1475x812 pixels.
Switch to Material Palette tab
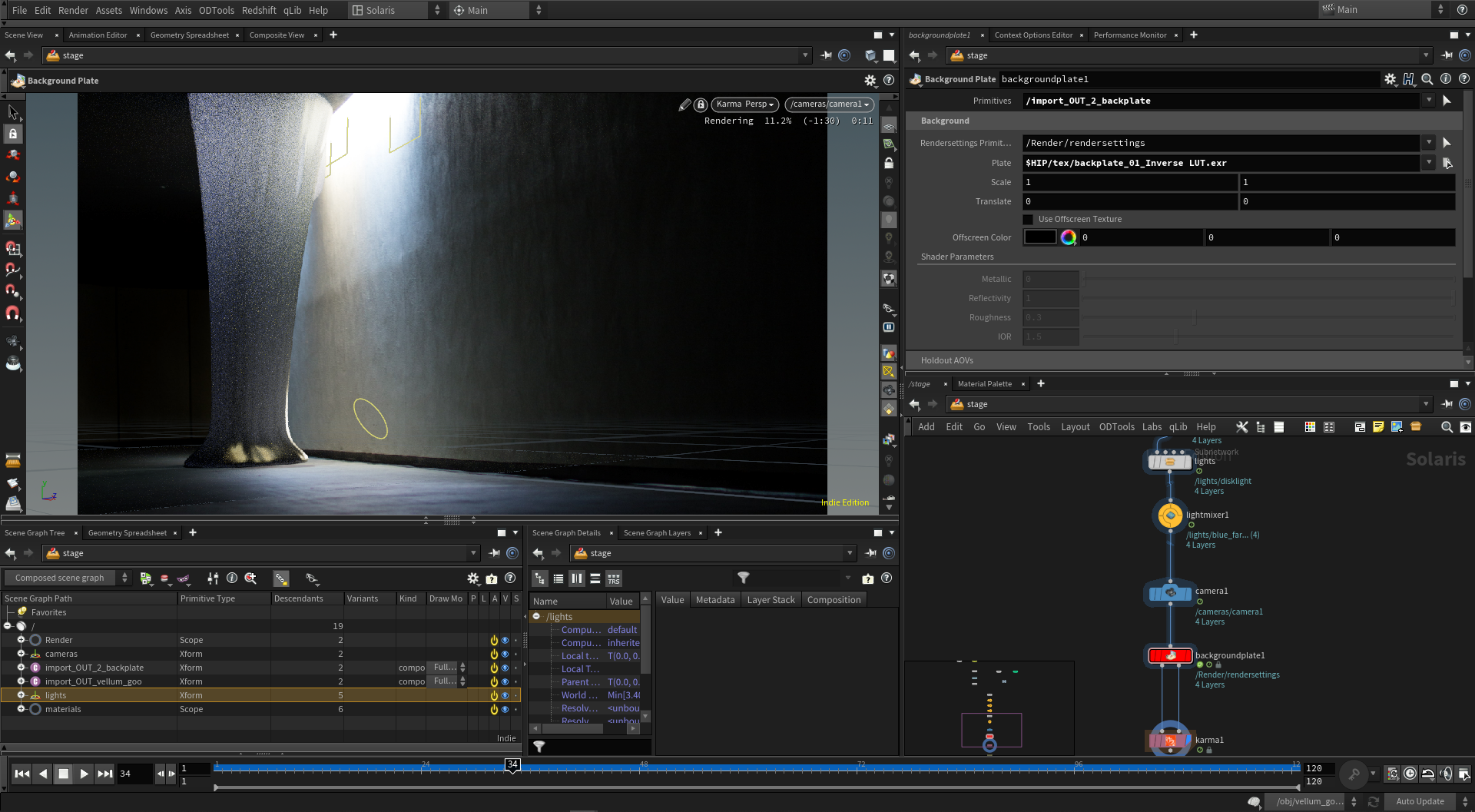click(984, 384)
